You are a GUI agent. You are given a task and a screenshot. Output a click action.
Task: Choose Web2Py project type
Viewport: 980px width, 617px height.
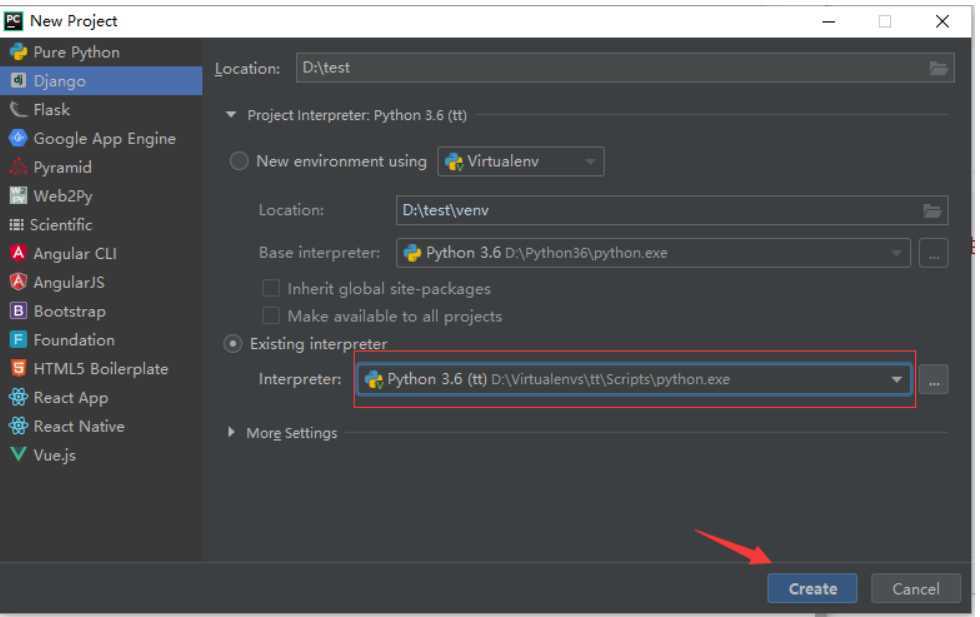101,196
